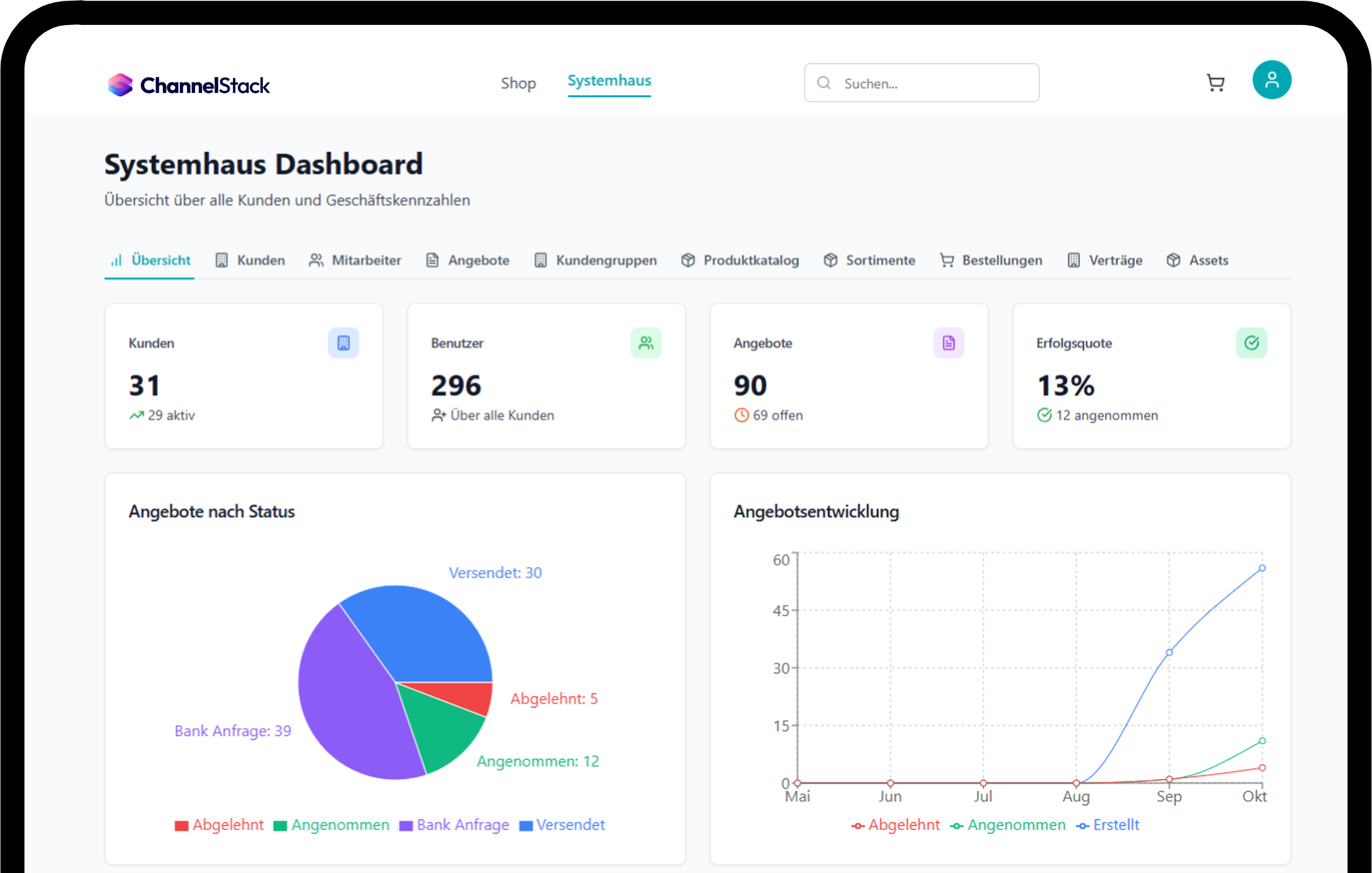Click the Benutzer card people icon
The width and height of the screenshot is (1372, 873).
[x=646, y=343]
